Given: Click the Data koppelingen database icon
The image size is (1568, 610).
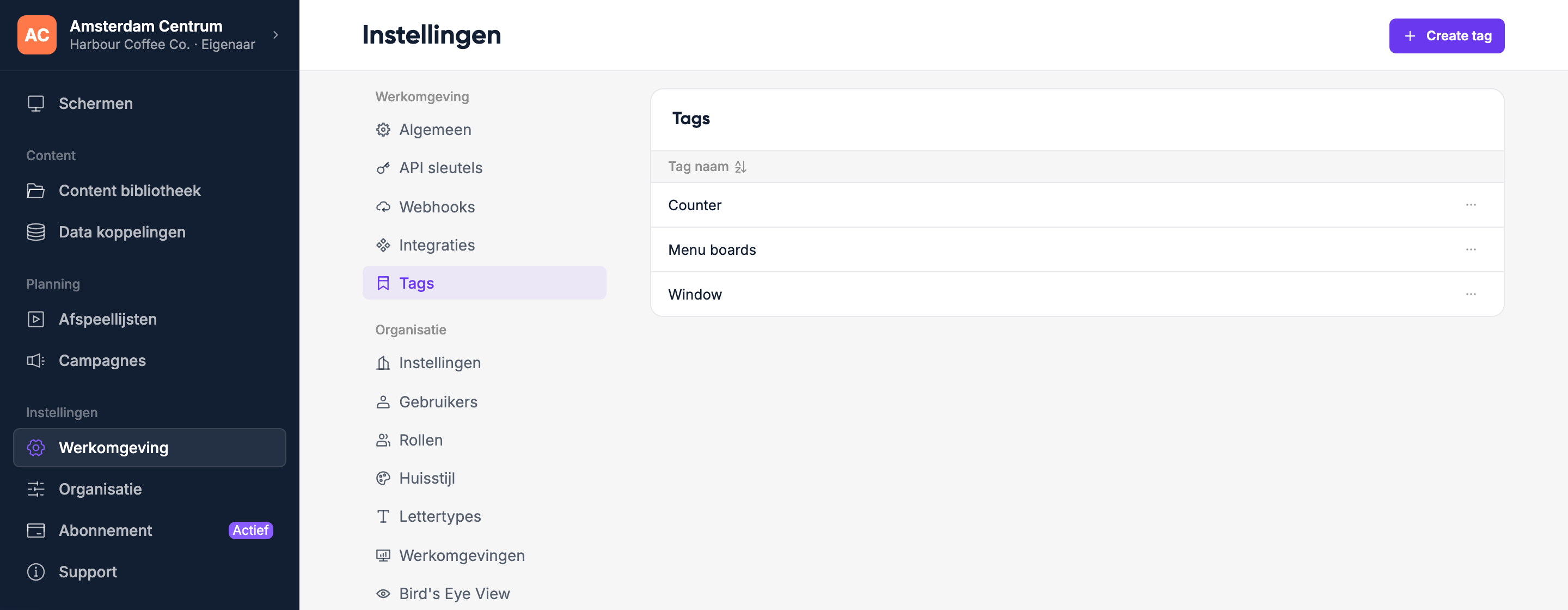Looking at the screenshot, I should 36,232.
